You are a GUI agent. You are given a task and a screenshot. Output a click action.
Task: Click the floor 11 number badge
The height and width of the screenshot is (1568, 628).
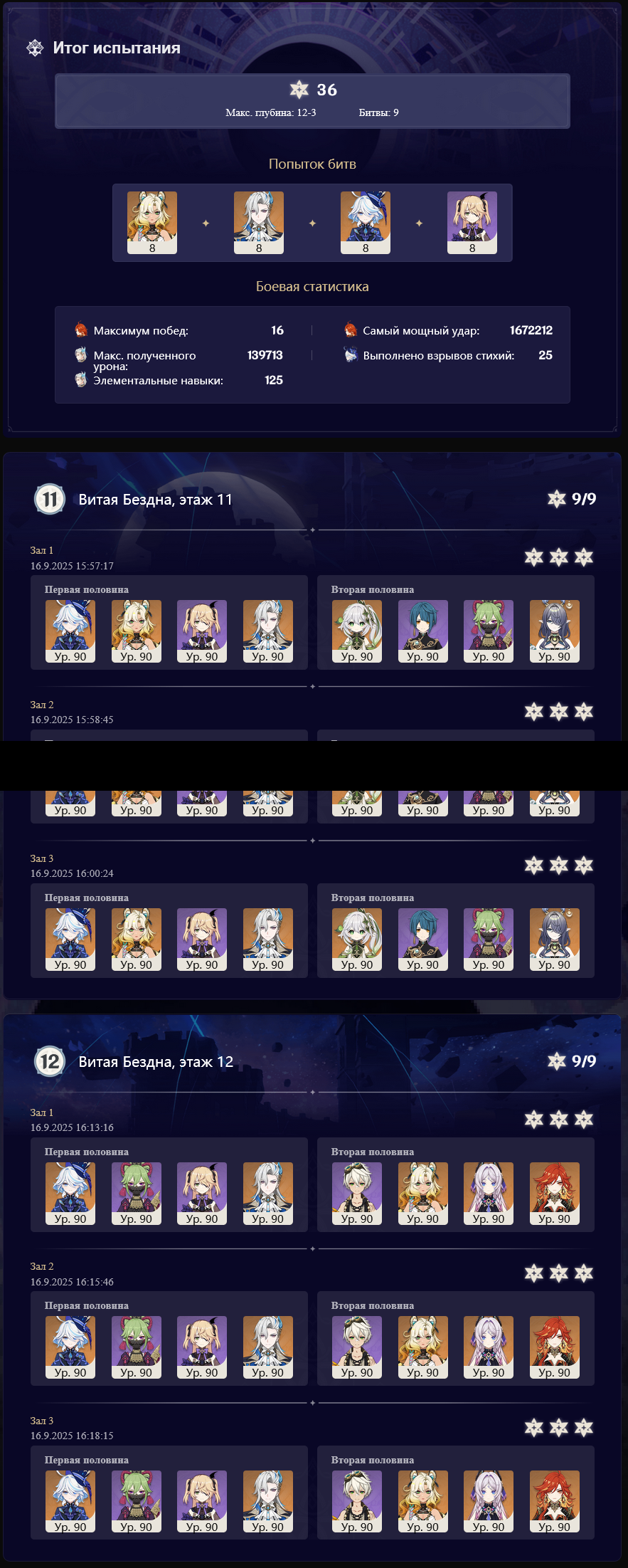[x=50, y=499]
